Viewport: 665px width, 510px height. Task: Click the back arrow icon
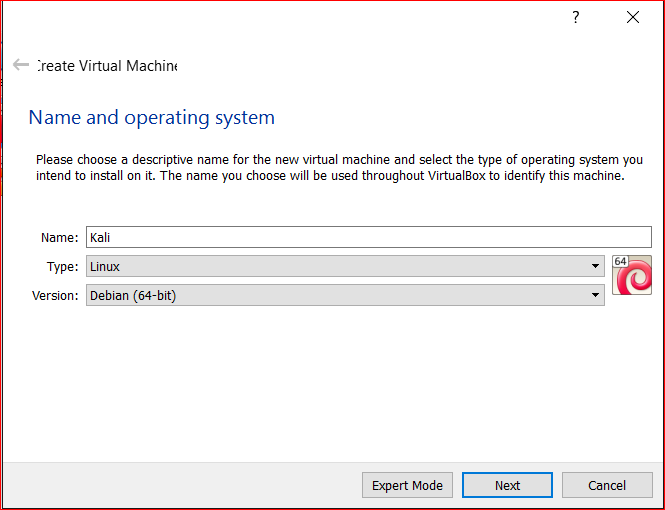coord(21,65)
